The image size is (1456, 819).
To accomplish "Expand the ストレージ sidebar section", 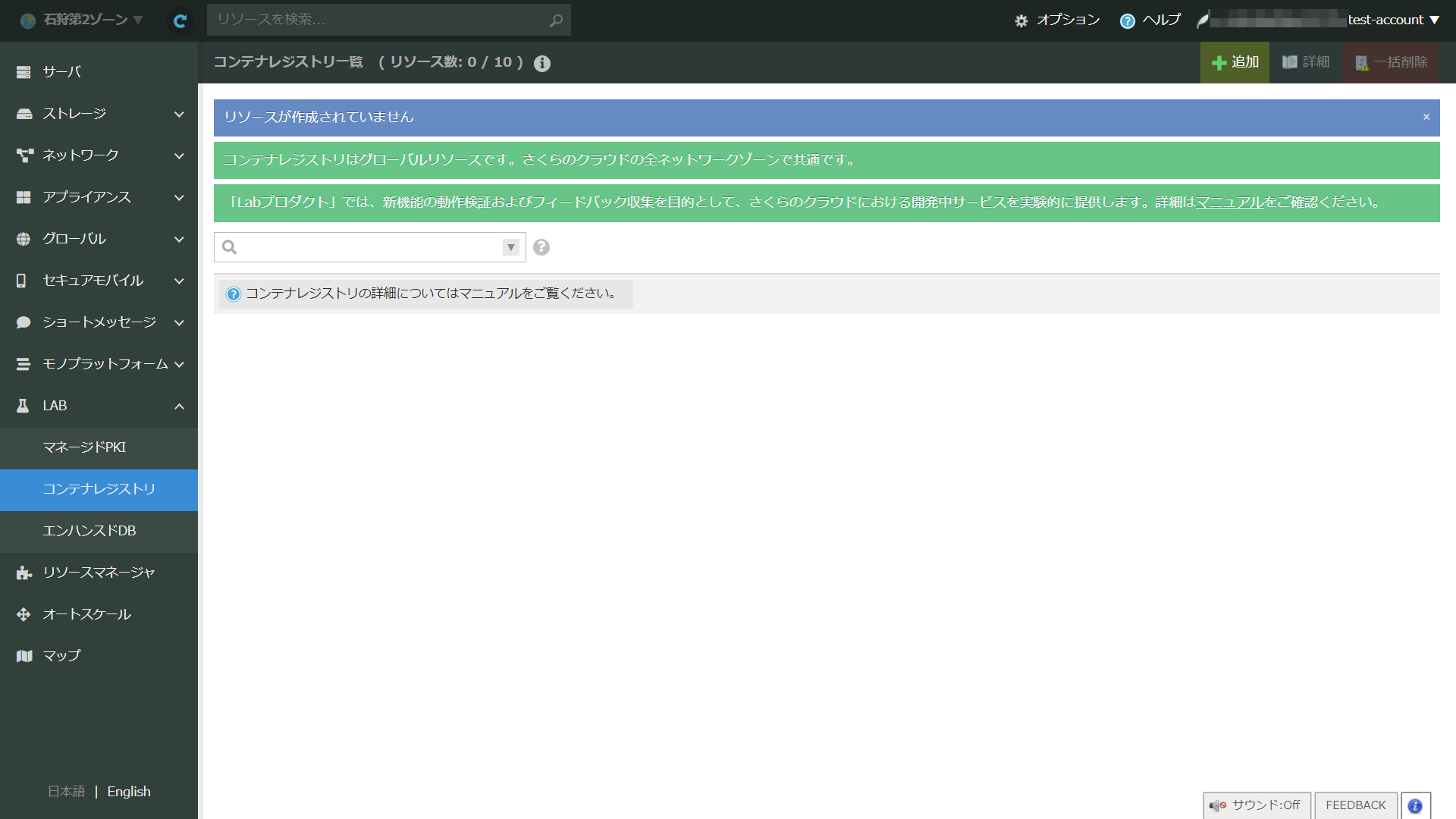I will [x=99, y=114].
